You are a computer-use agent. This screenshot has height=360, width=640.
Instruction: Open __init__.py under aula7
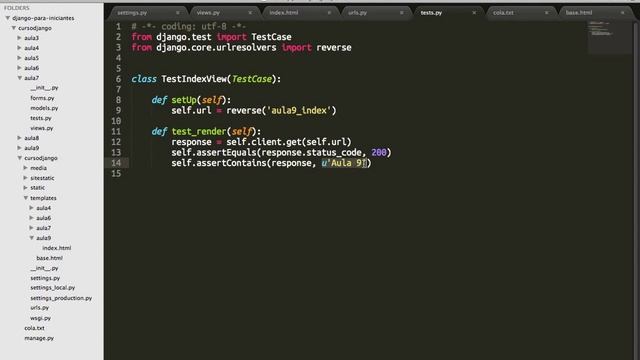click(x=44, y=88)
